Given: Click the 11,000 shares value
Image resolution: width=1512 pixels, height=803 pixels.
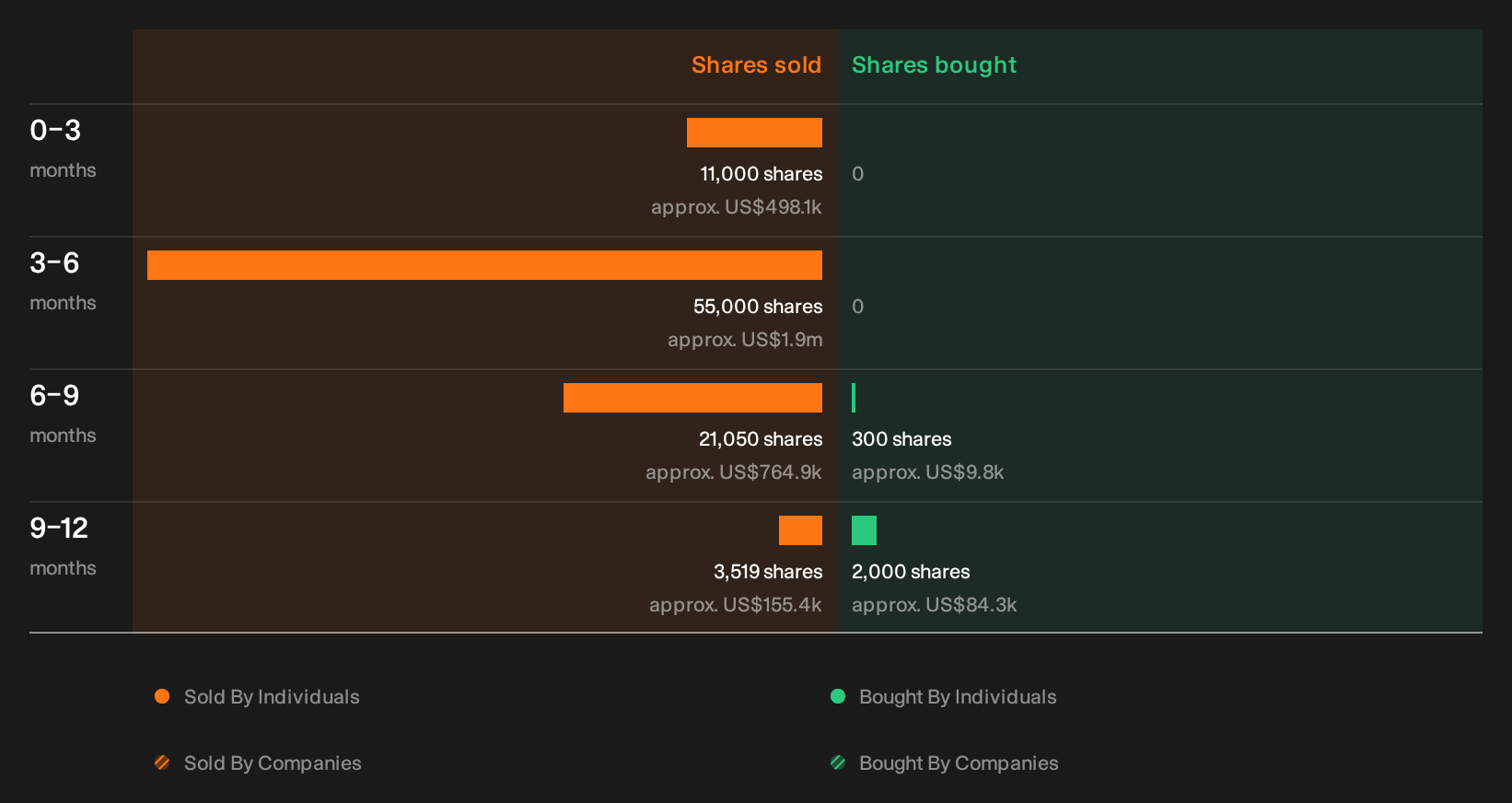Looking at the screenshot, I should pos(762,174).
